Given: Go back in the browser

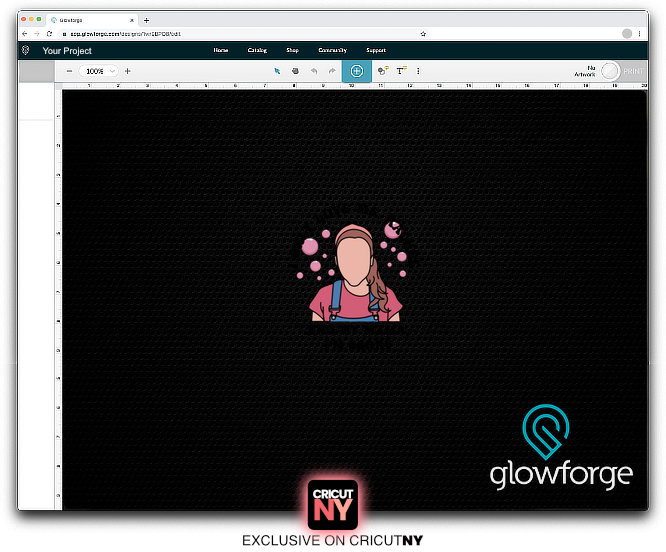Looking at the screenshot, I should pos(25,34).
